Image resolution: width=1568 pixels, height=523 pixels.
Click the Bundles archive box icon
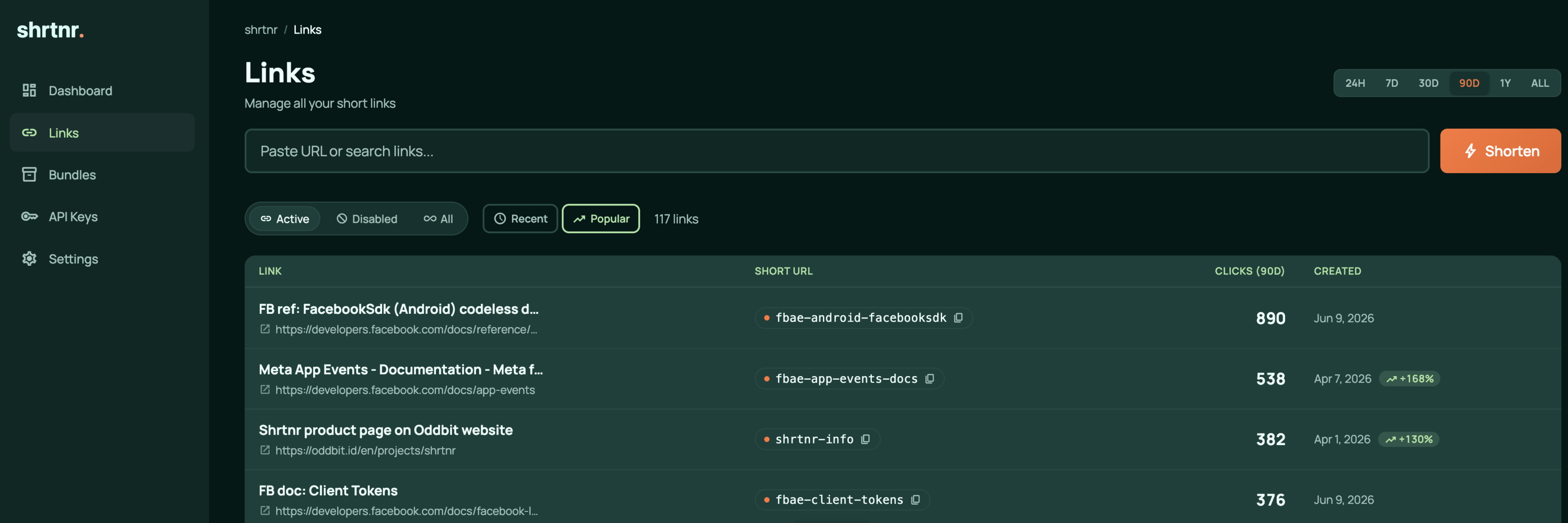pos(29,175)
